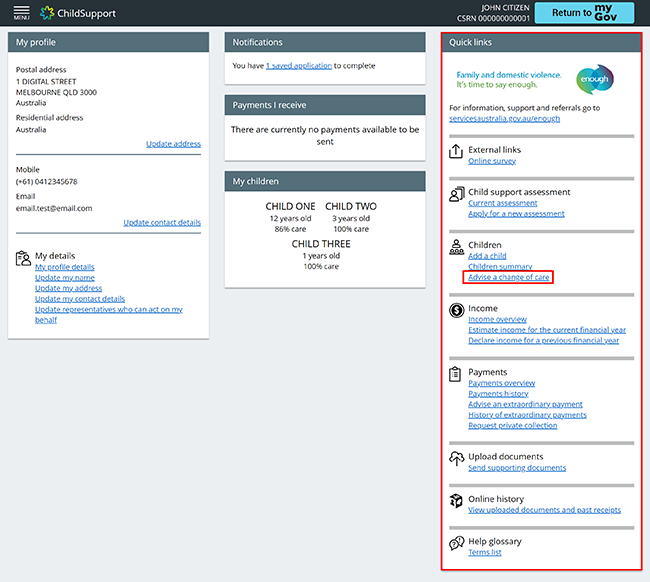Click the My details clipboard icon
The image size is (650, 582).
[23, 258]
